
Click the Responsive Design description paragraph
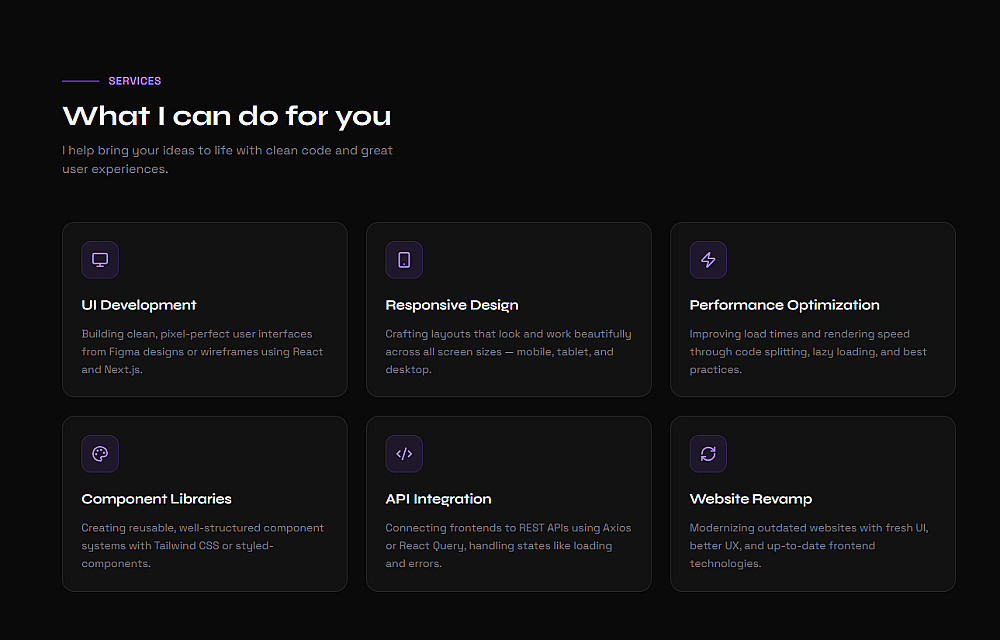point(508,352)
